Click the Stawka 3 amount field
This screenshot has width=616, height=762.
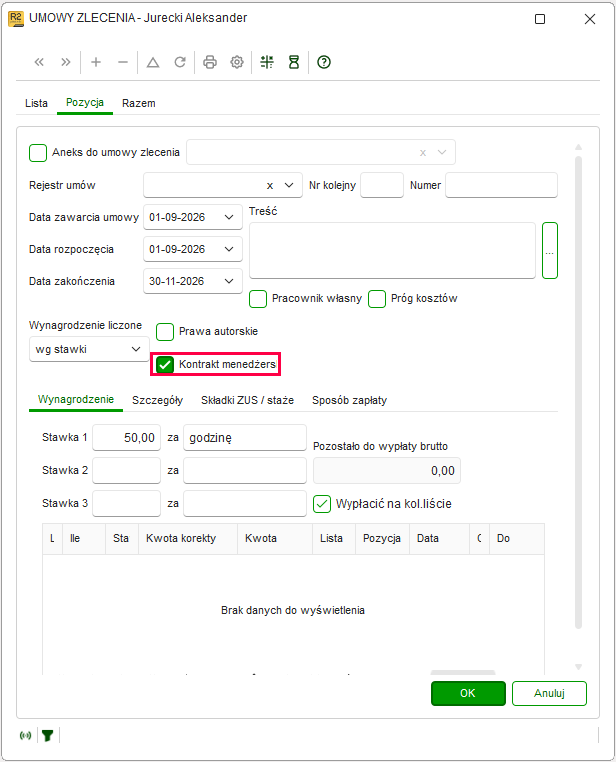pyautogui.click(x=126, y=503)
